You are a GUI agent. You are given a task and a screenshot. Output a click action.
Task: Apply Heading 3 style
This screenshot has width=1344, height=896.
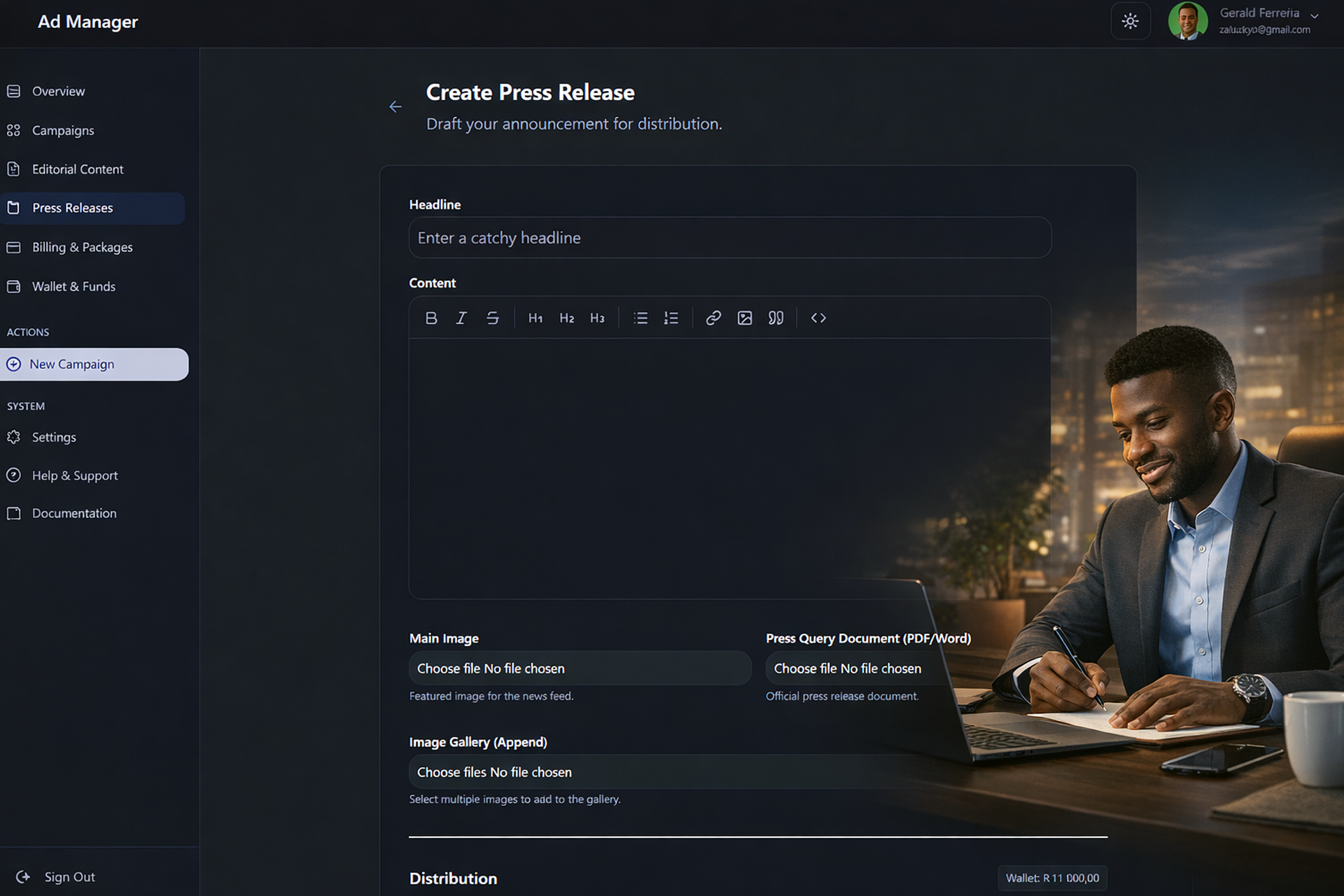click(596, 318)
